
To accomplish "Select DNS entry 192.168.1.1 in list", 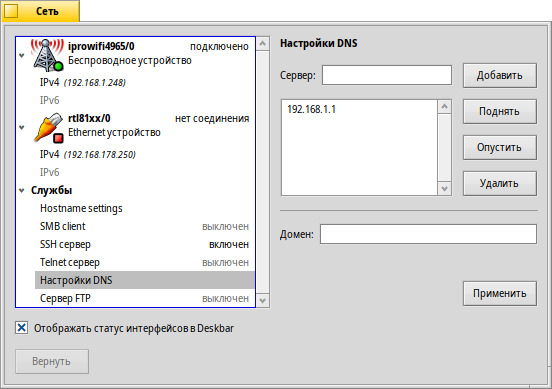I will (312, 109).
